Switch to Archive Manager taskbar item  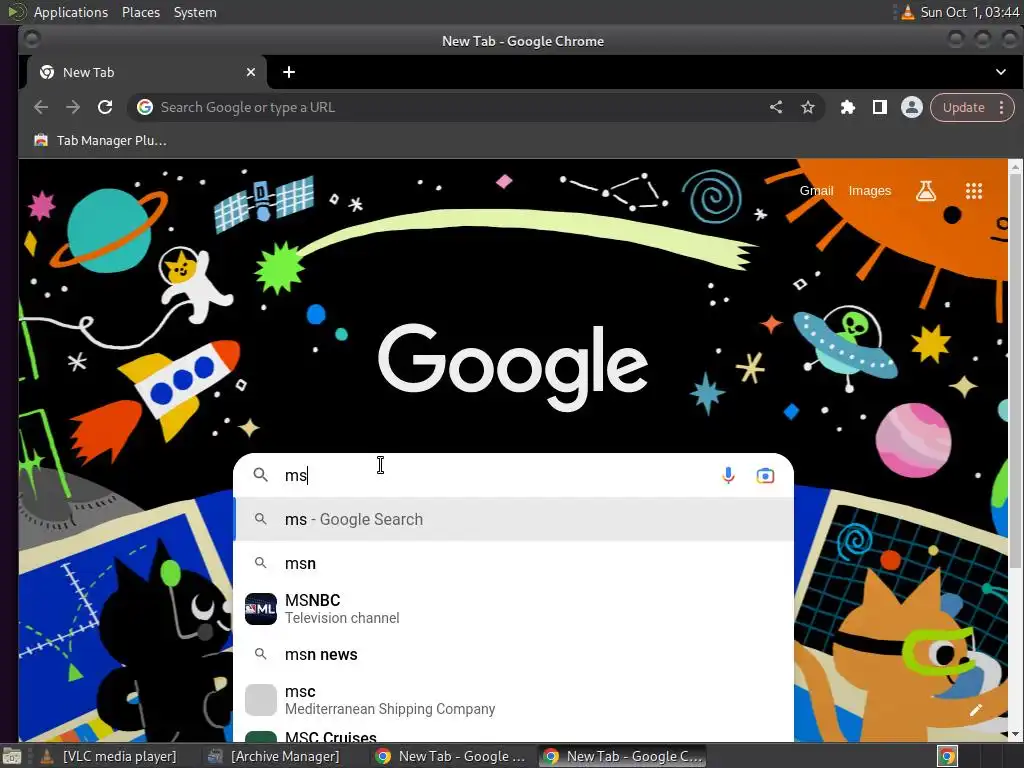(274, 756)
